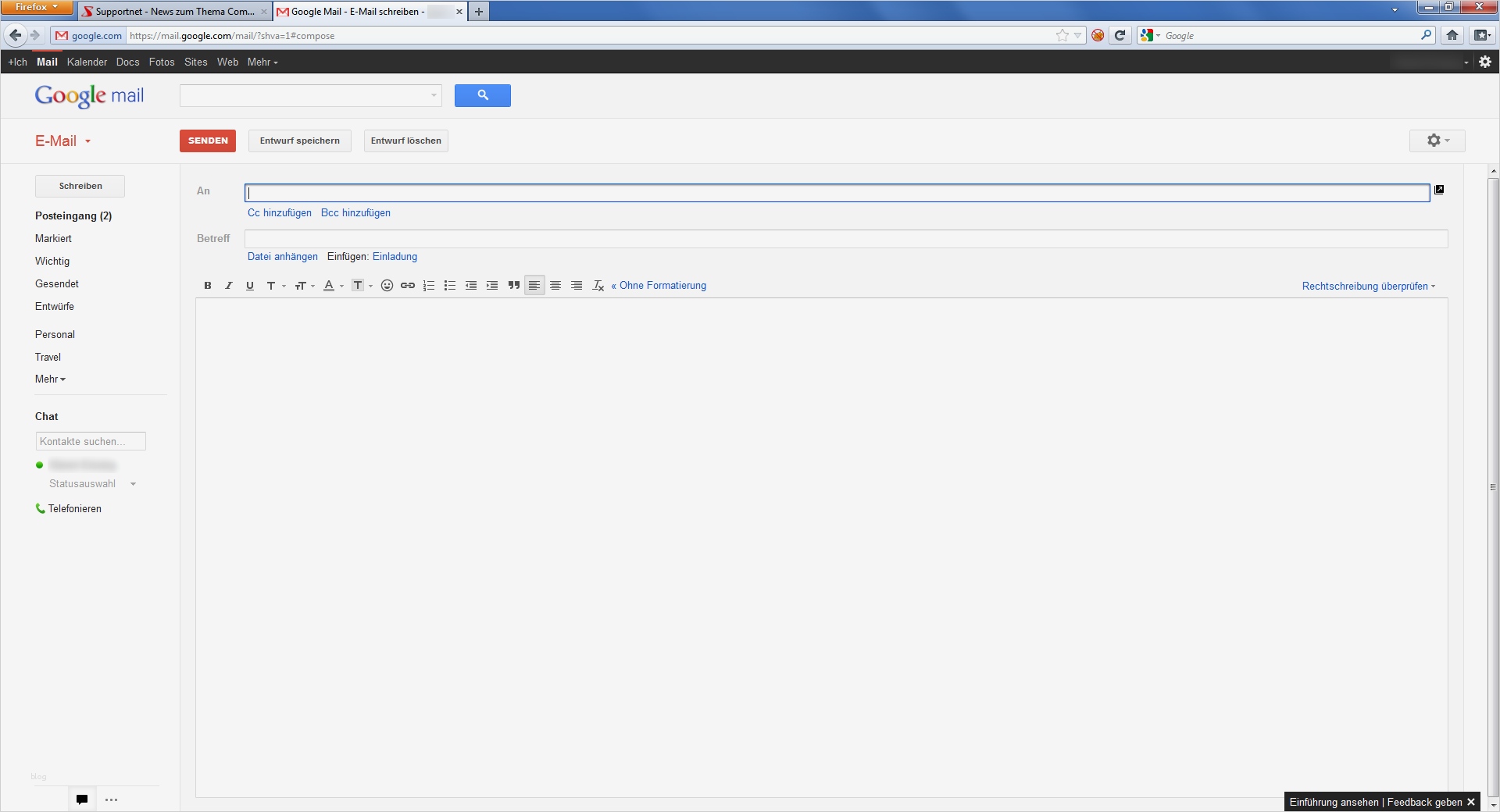
Task: Decrease the text indent
Action: (x=471, y=286)
